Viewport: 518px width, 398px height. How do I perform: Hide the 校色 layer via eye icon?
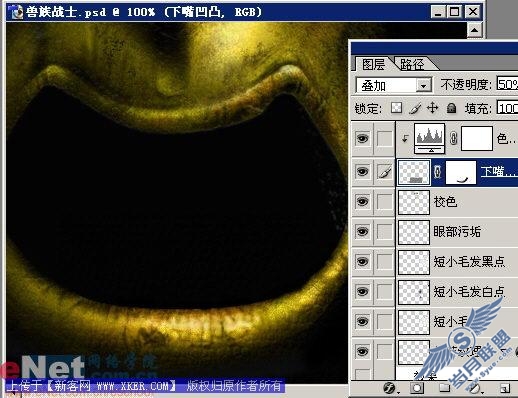pyautogui.click(x=362, y=202)
